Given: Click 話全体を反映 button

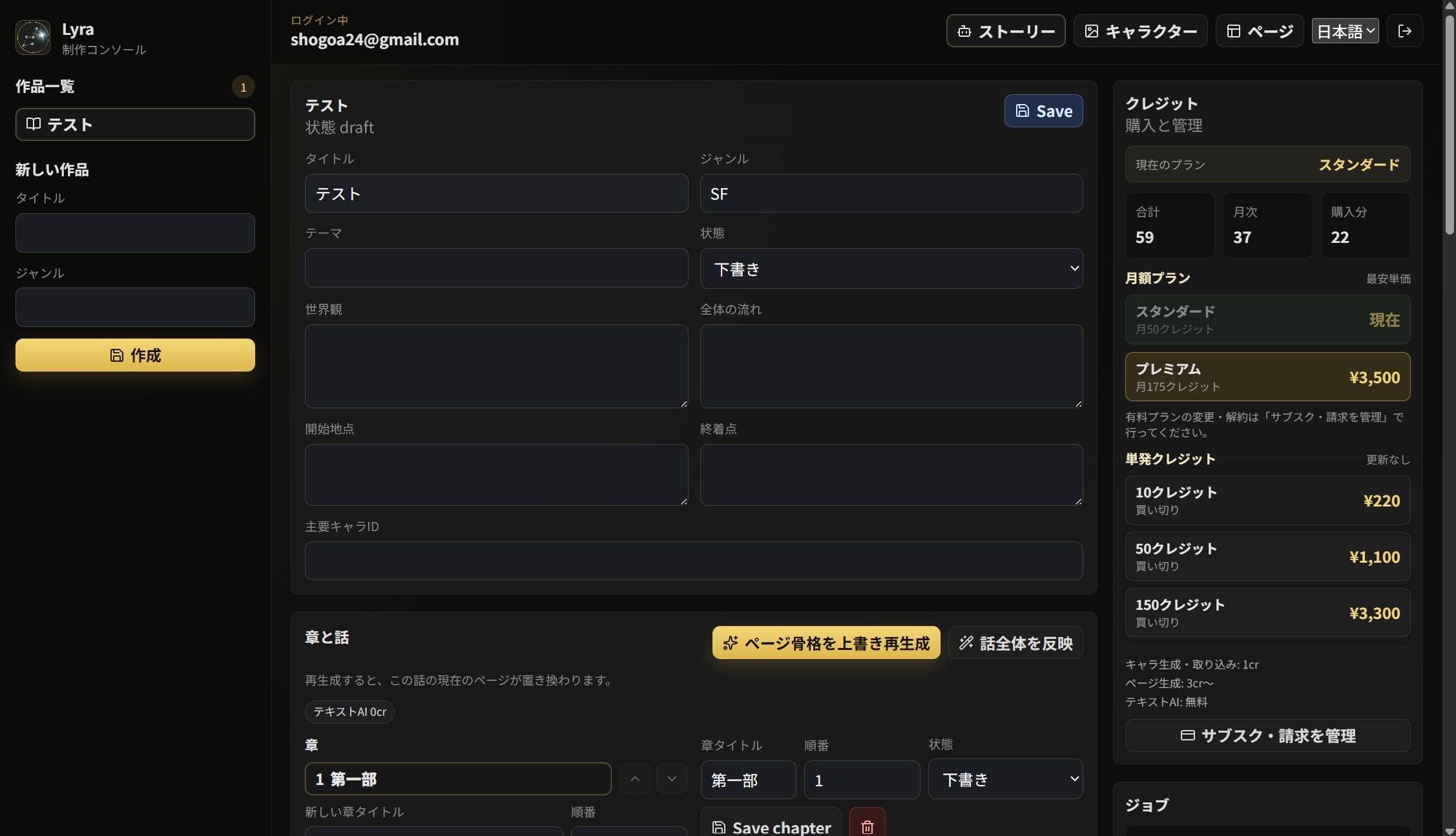Looking at the screenshot, I should [x=1015, y=643].
